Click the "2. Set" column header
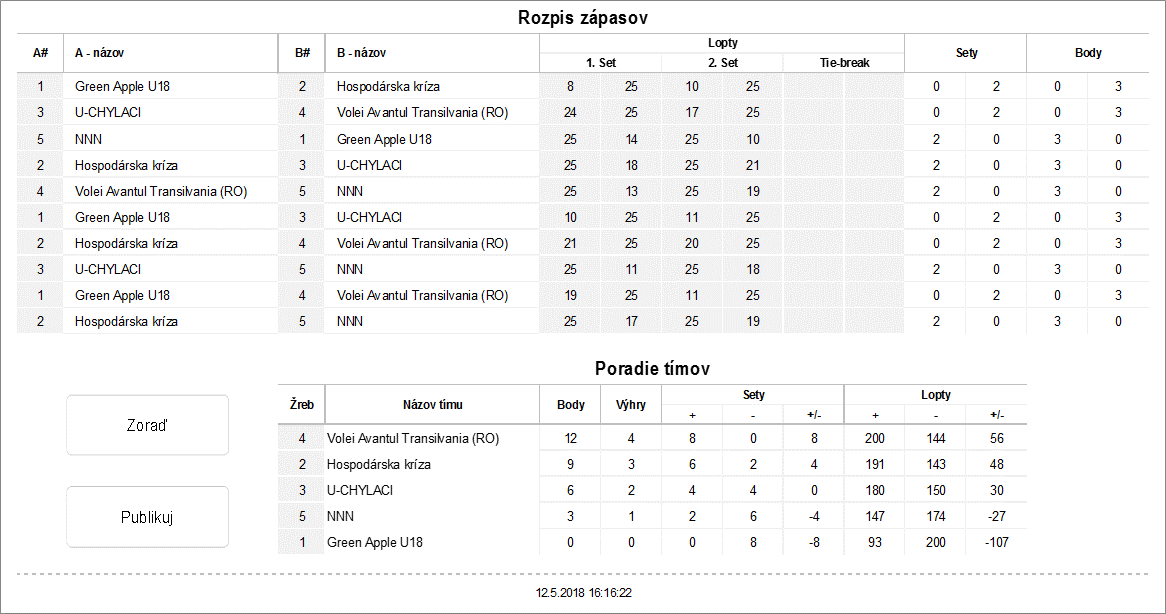 pyautogui.click(x=721, y=63)
